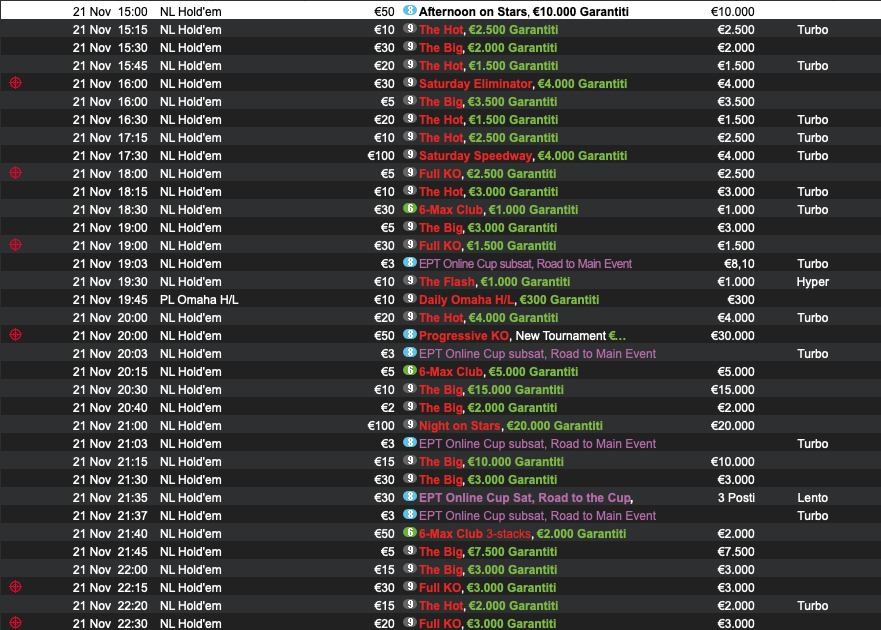This screenshot has width=881, height=630.
Task: Click the 9-max seat badge on the 22:20 The Hot row
Action: 410,604
